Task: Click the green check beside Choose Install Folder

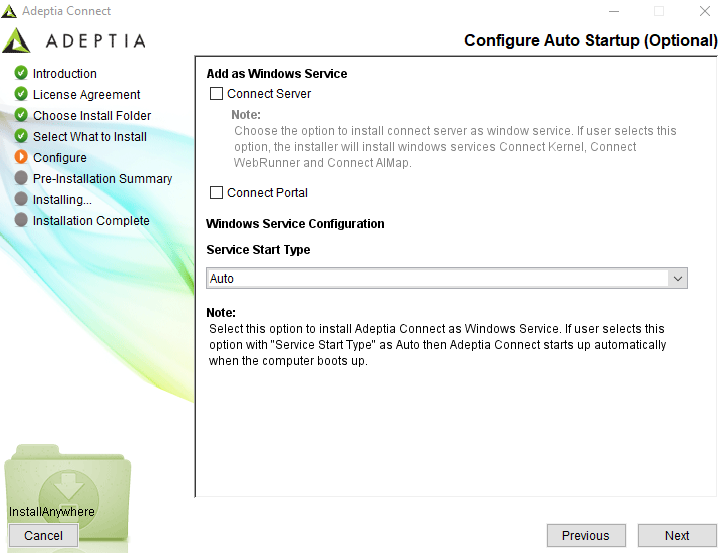Action: coord(21,114)
